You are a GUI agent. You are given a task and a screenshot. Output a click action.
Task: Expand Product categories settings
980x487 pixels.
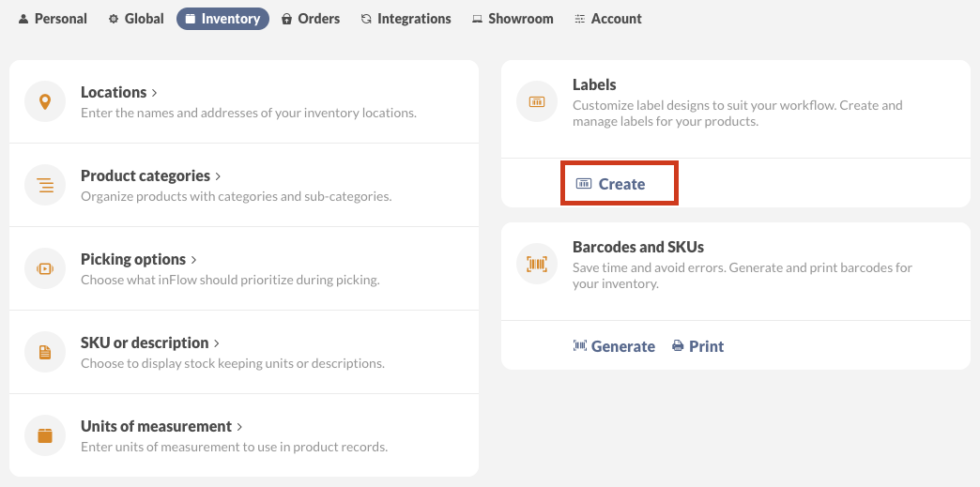tap(218, 176)
